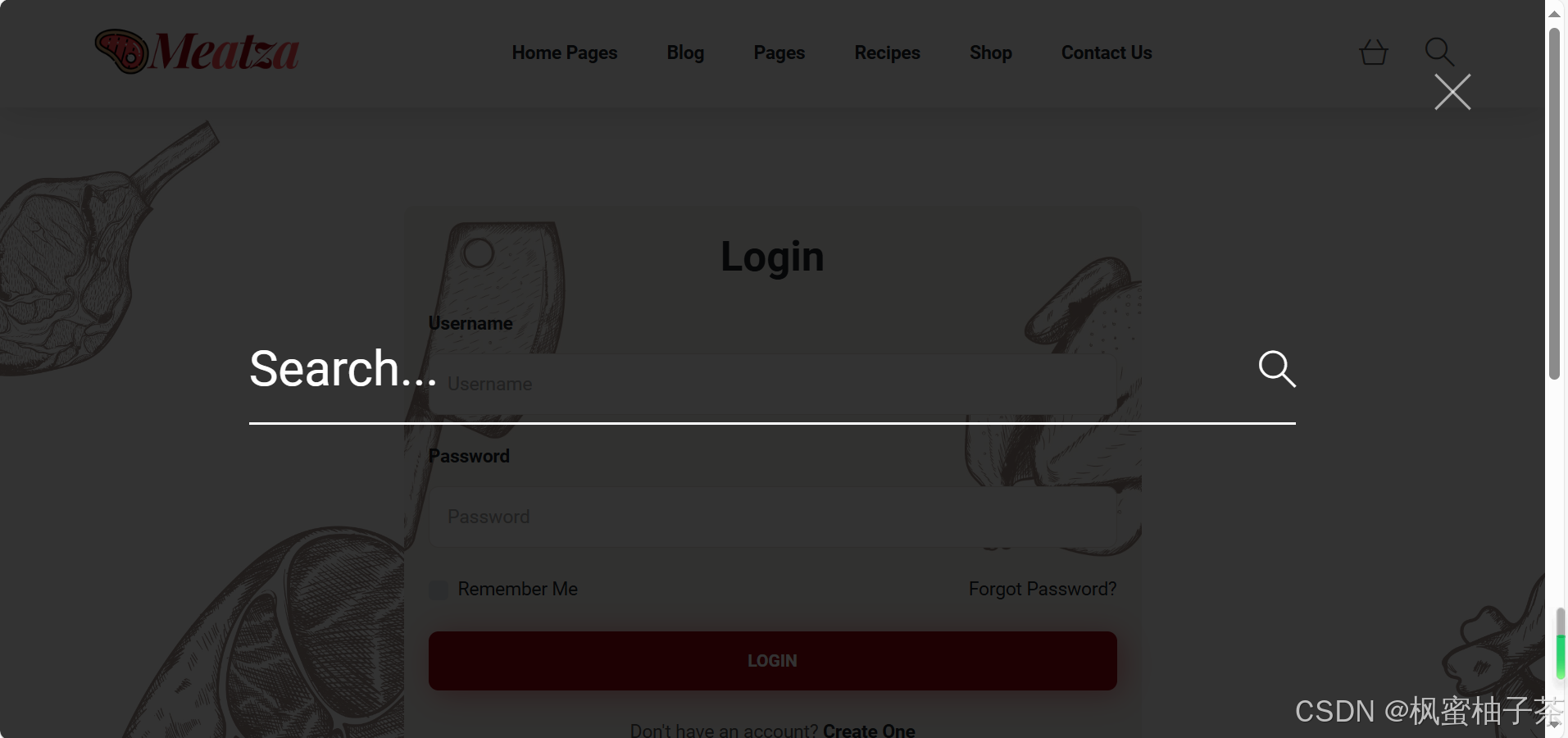Follow the Forgot Password? link
The width and height of the screenshot is (1568, 738).
click(x=1043, y=589)
